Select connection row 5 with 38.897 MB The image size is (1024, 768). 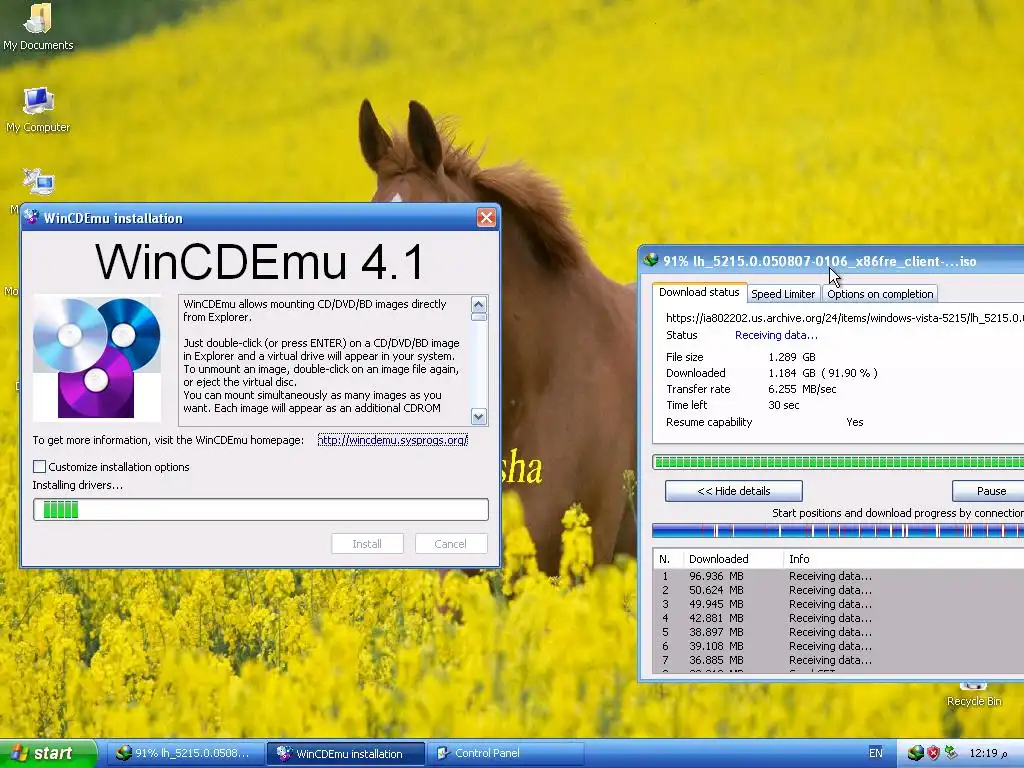point(839,632)
